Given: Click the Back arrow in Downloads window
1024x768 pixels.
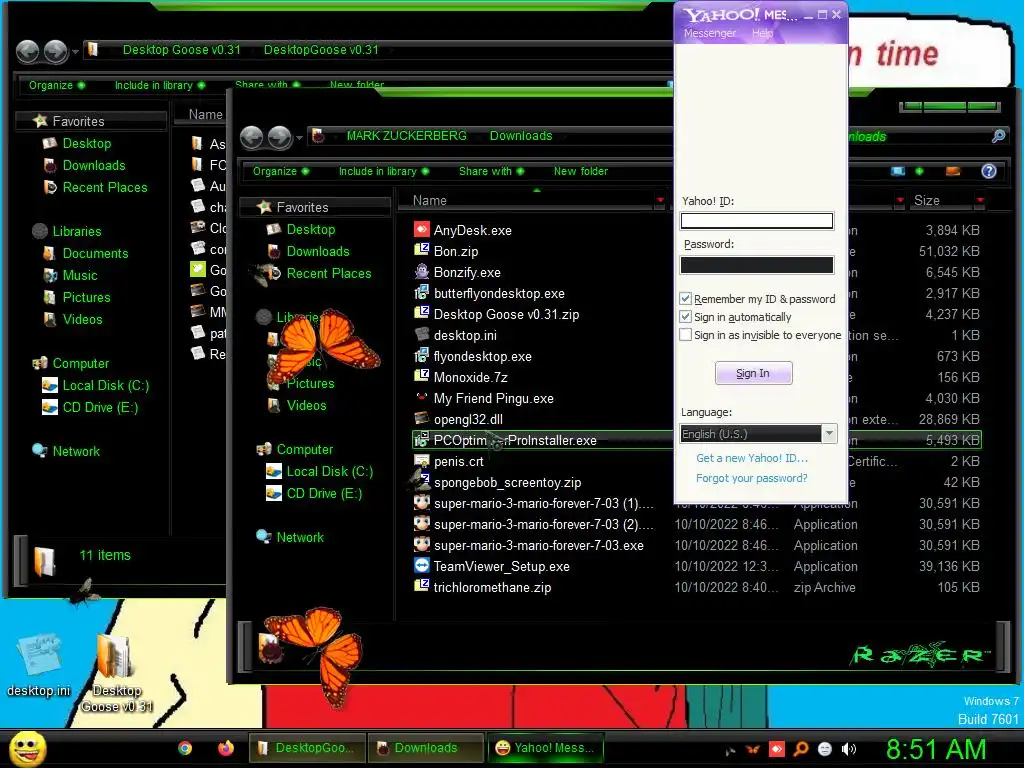Looking at the screenshot, I should click(251, 137).
